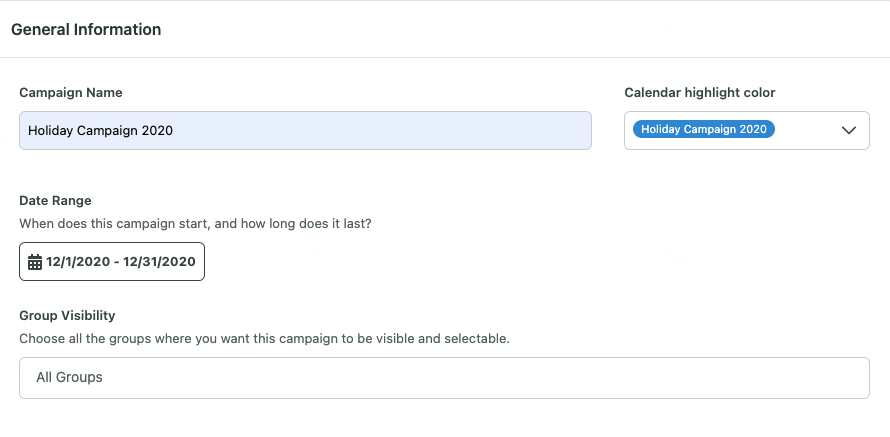Click the Group Visibility label
The height and width of the screenshot is (437, 890).
click(x=67, y=316)
